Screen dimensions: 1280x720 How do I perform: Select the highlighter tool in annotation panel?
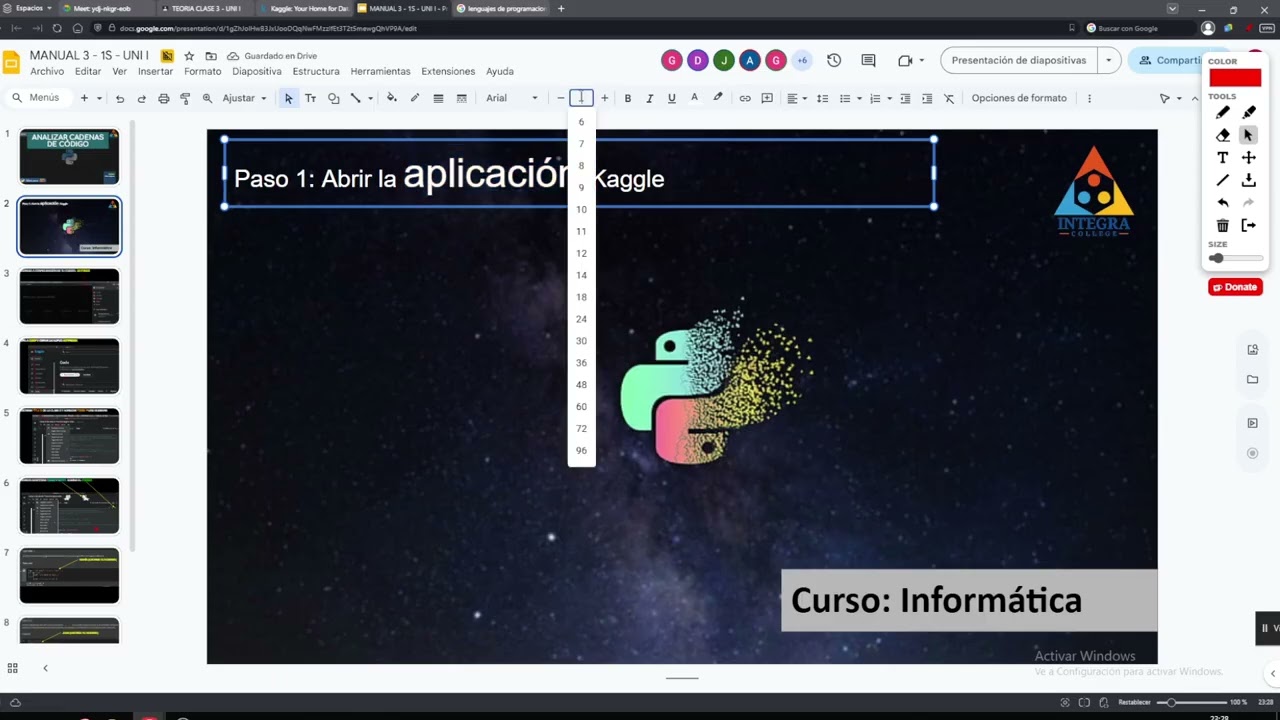pyautogui.click(x=1249, y=112)
